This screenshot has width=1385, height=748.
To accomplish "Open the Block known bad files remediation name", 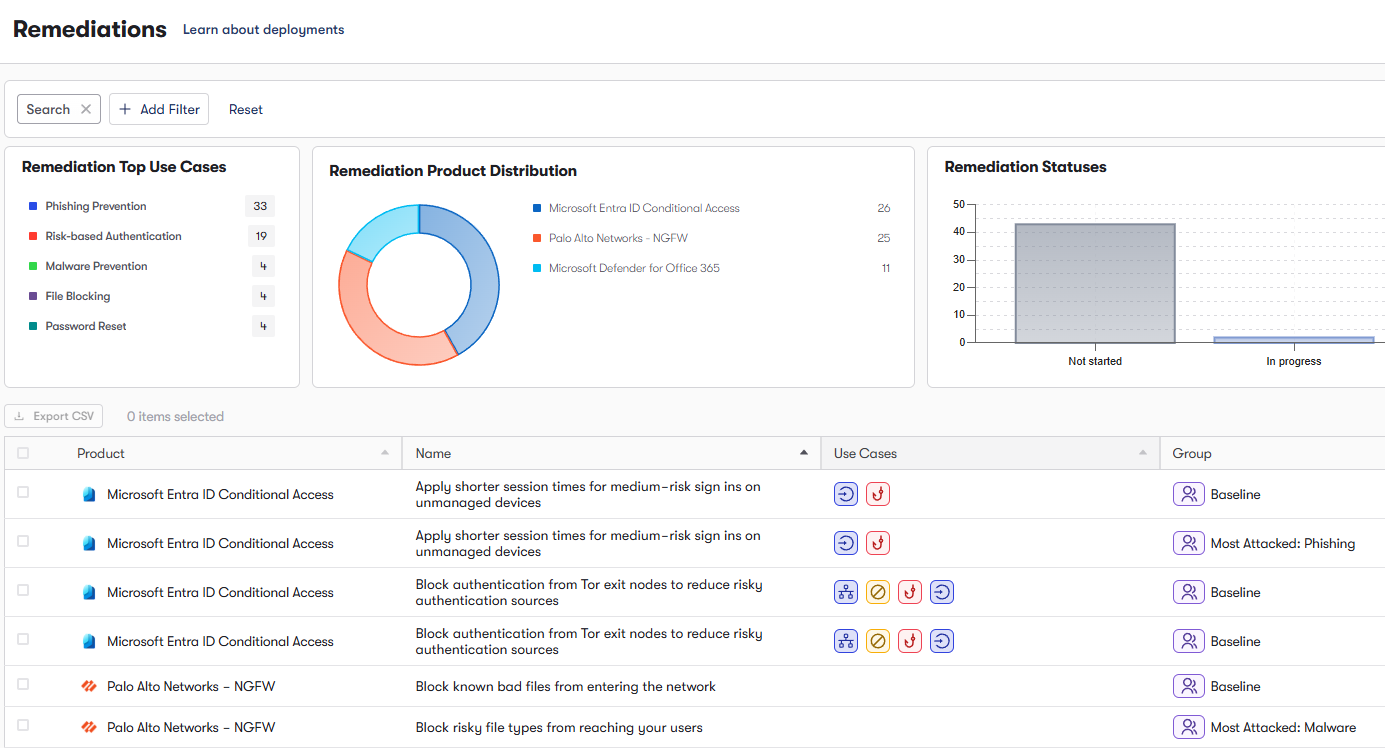I will pos(566,686).
